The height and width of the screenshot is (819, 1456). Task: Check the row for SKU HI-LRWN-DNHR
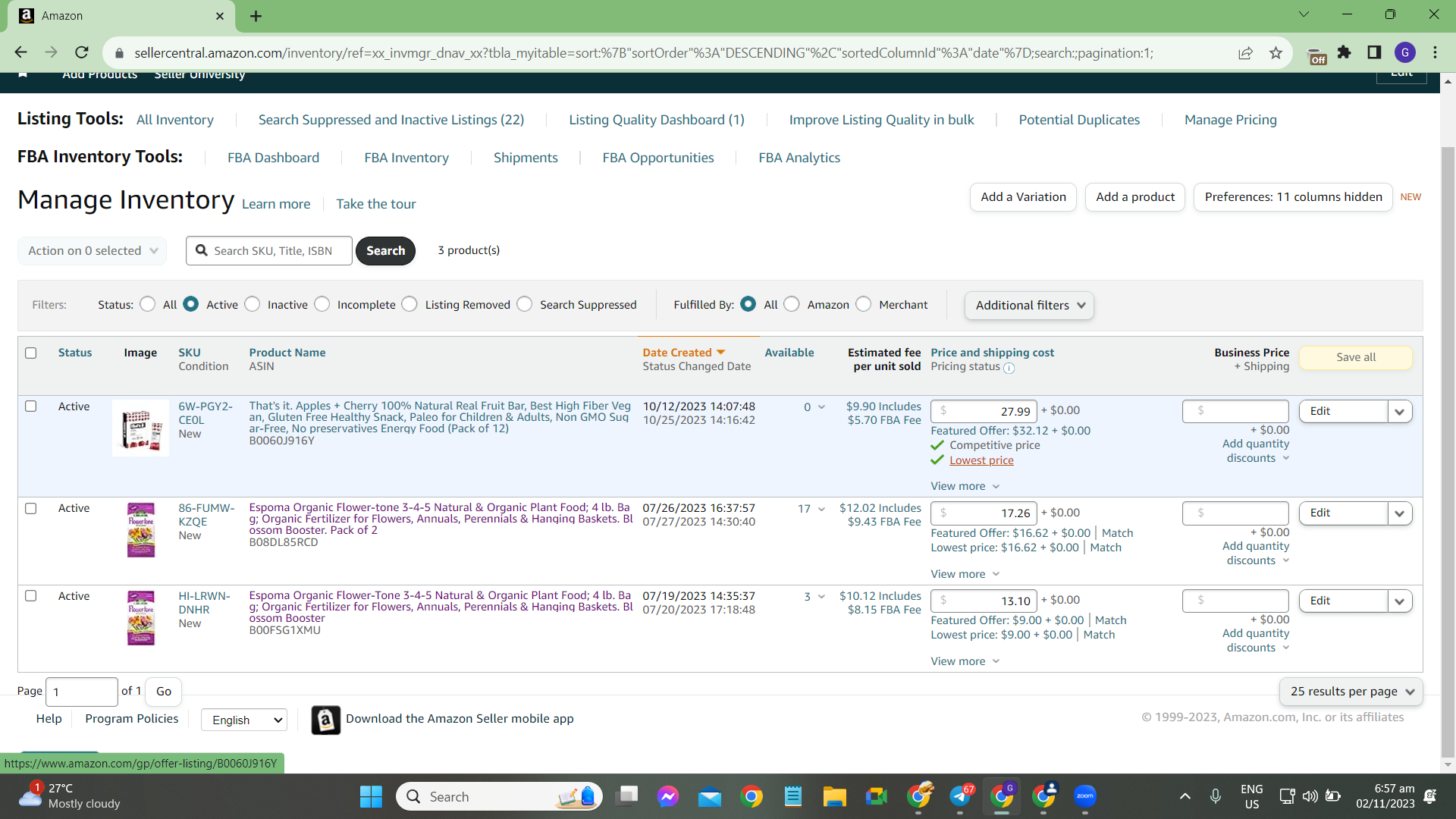point(31,595)
